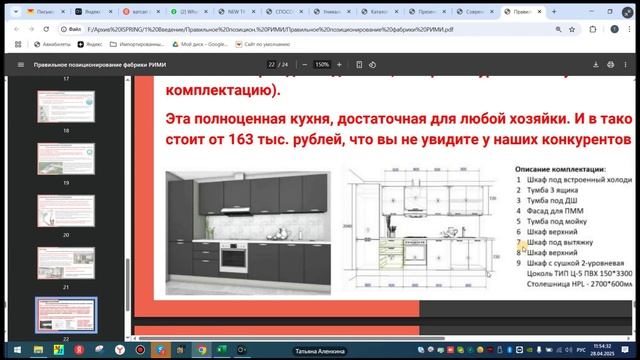The image size is (640, 360).
Task: Zoom out with the minus button
Action: coord(304,64)
